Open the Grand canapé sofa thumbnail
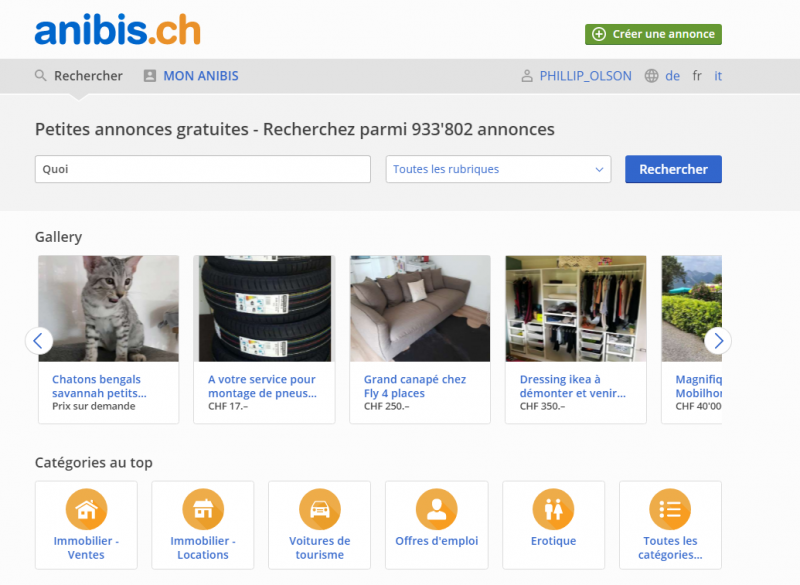This screenshot has width=800, height=585. tap(420, 309)
